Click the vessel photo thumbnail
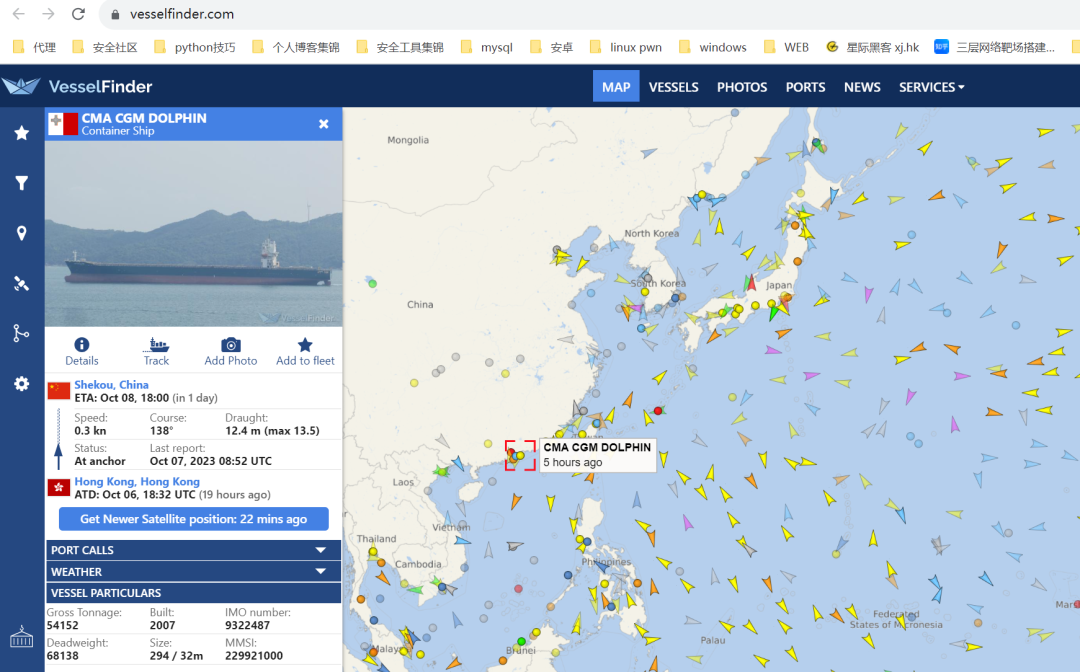The width and height of the screenshot is (1080, 672). [194, 233]
